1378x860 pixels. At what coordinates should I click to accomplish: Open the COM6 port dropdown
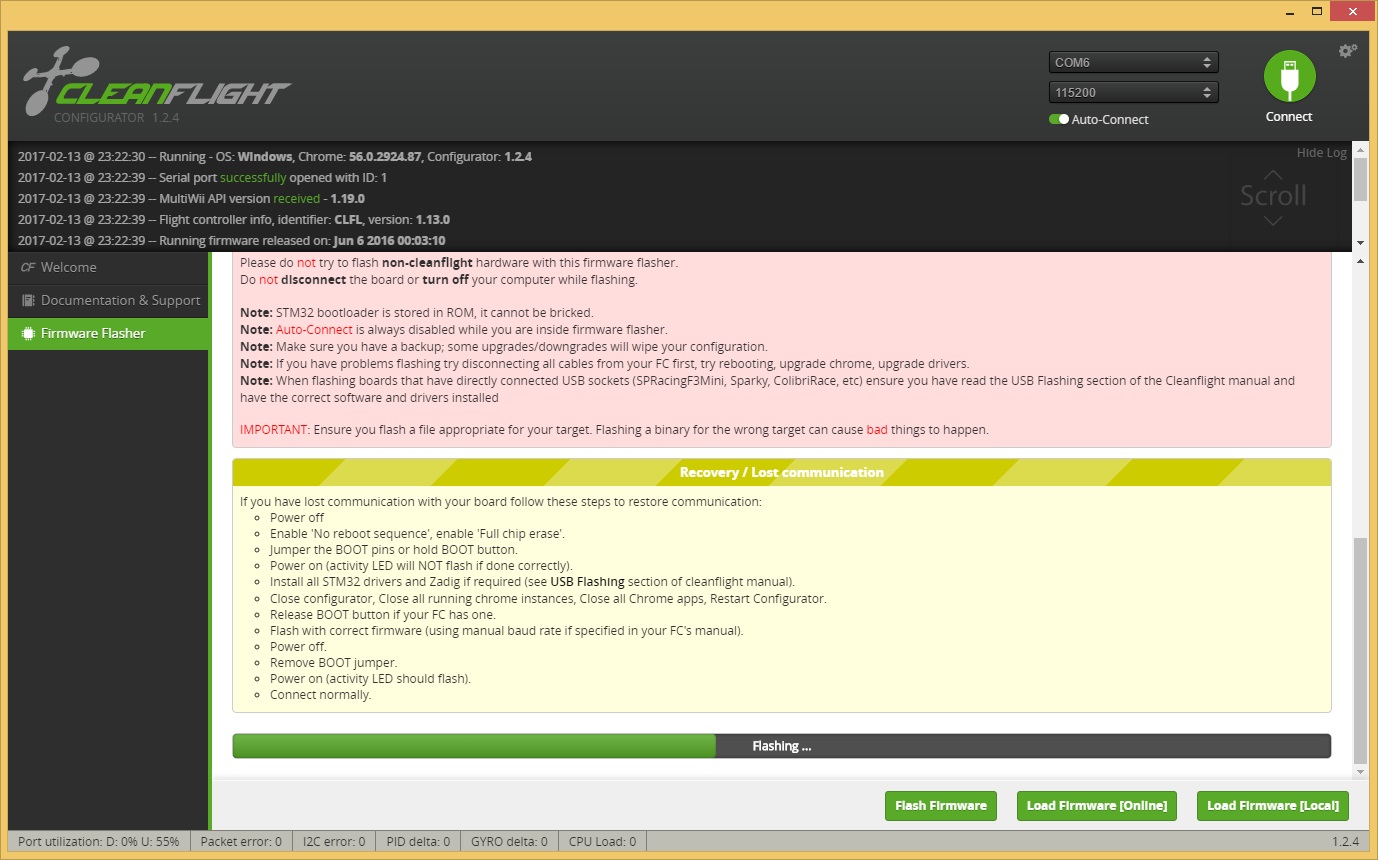tap(1133, 62)
